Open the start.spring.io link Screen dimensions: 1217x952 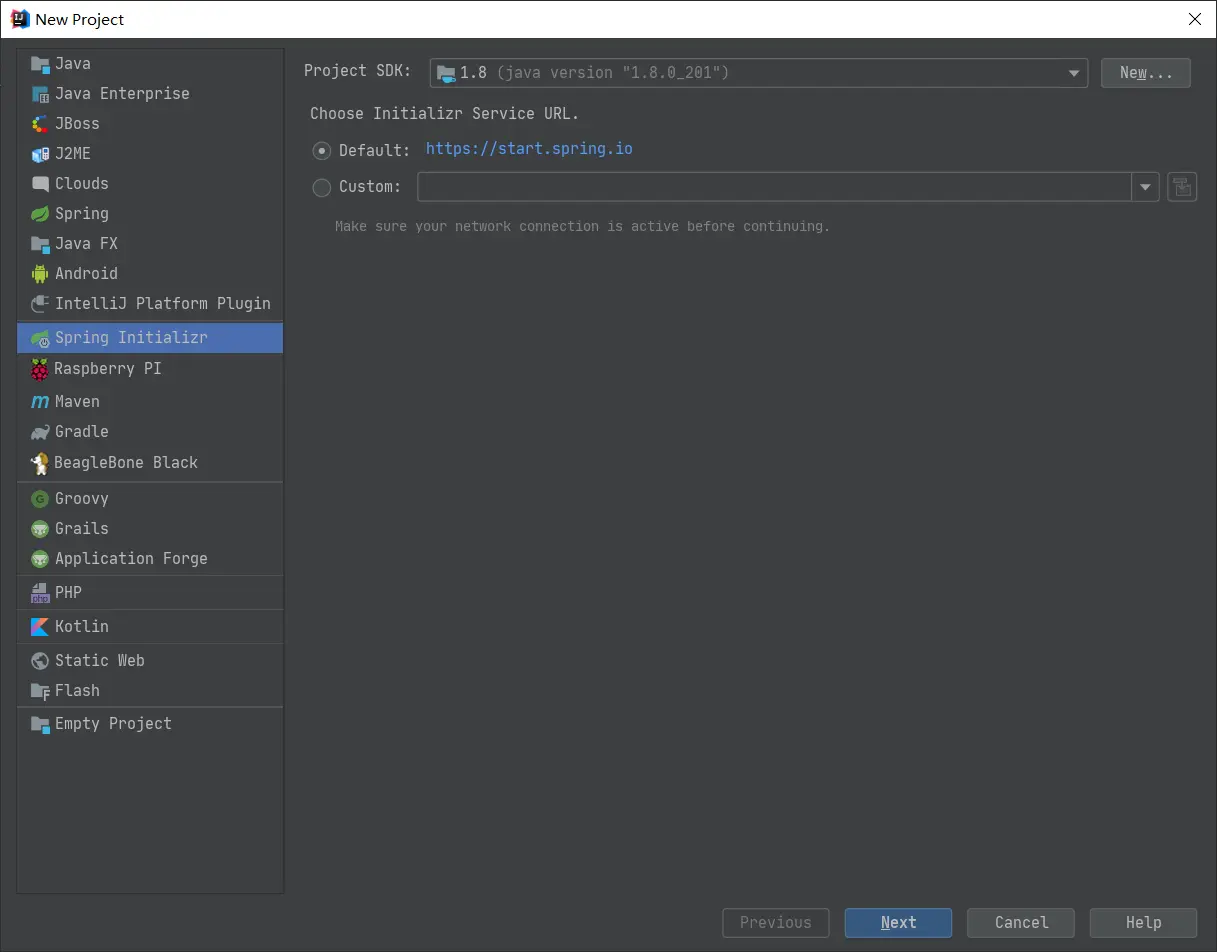coord(529,149)
